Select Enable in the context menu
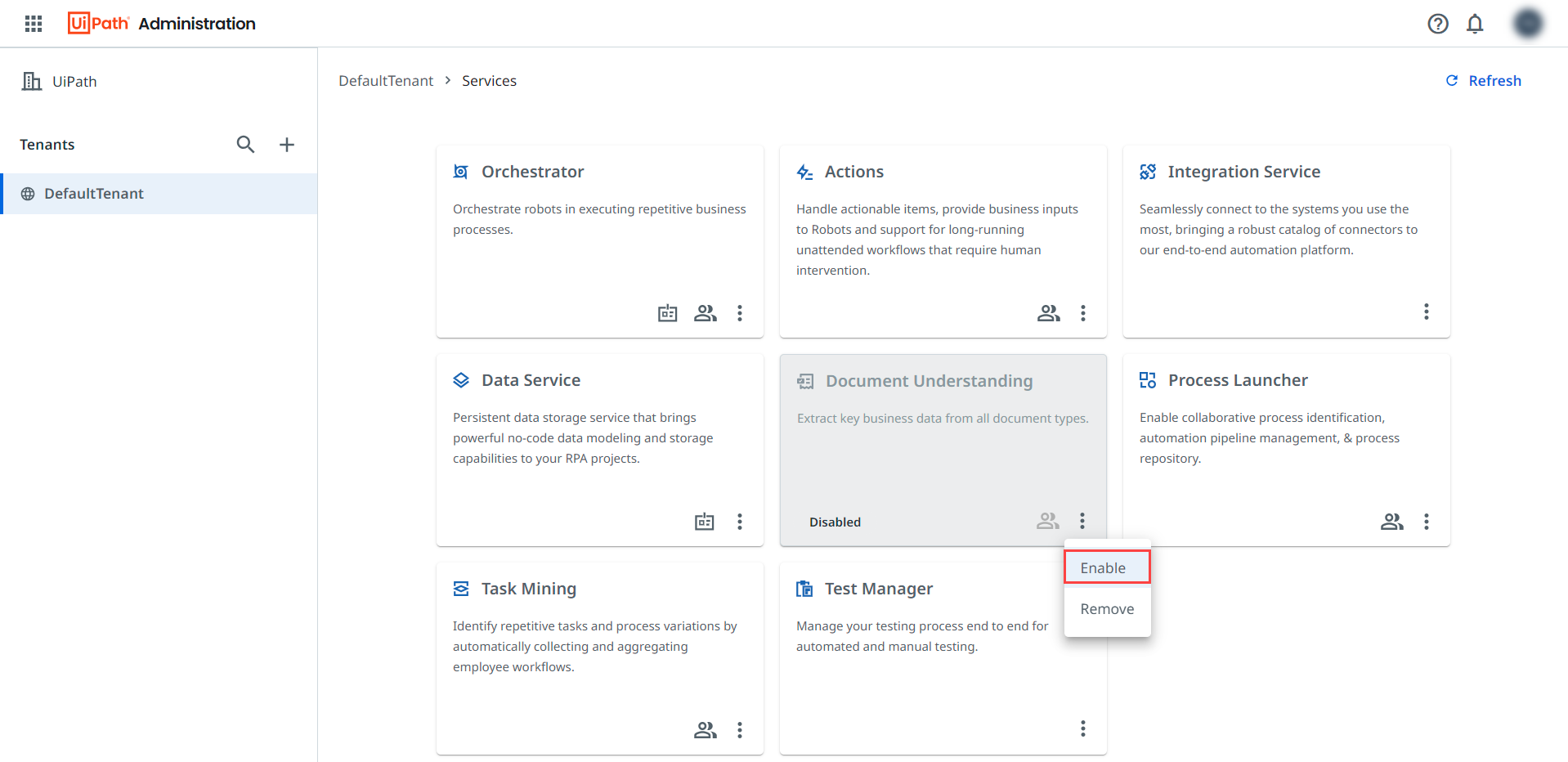 [x=1105, y=567]
